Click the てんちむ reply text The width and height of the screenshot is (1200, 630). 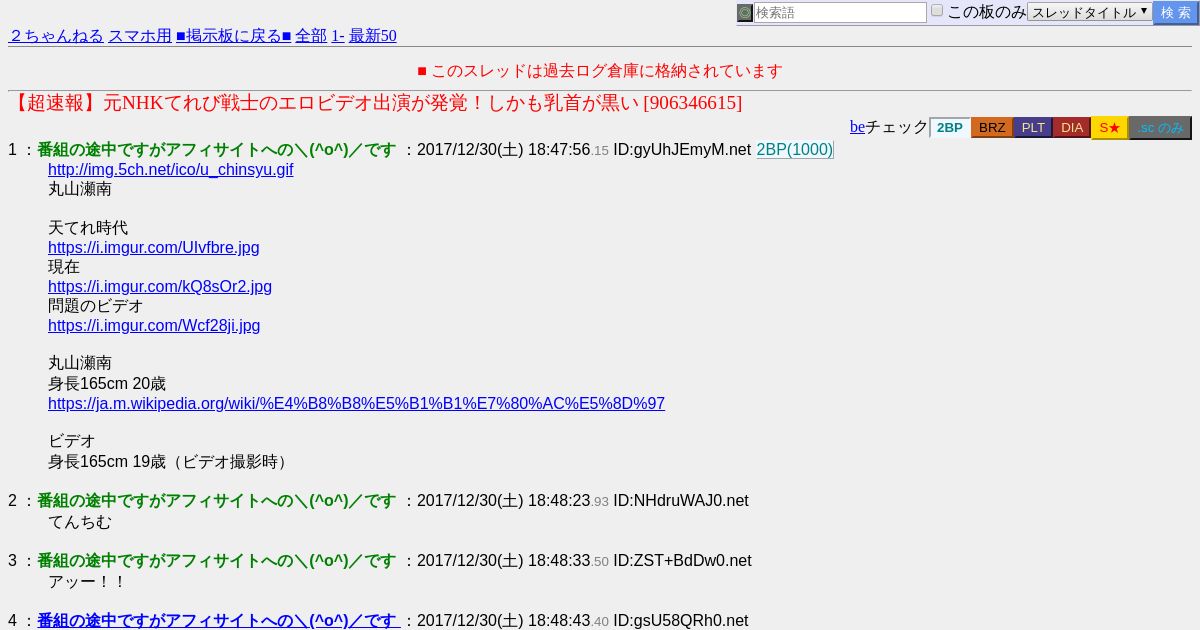pos(80,522)
